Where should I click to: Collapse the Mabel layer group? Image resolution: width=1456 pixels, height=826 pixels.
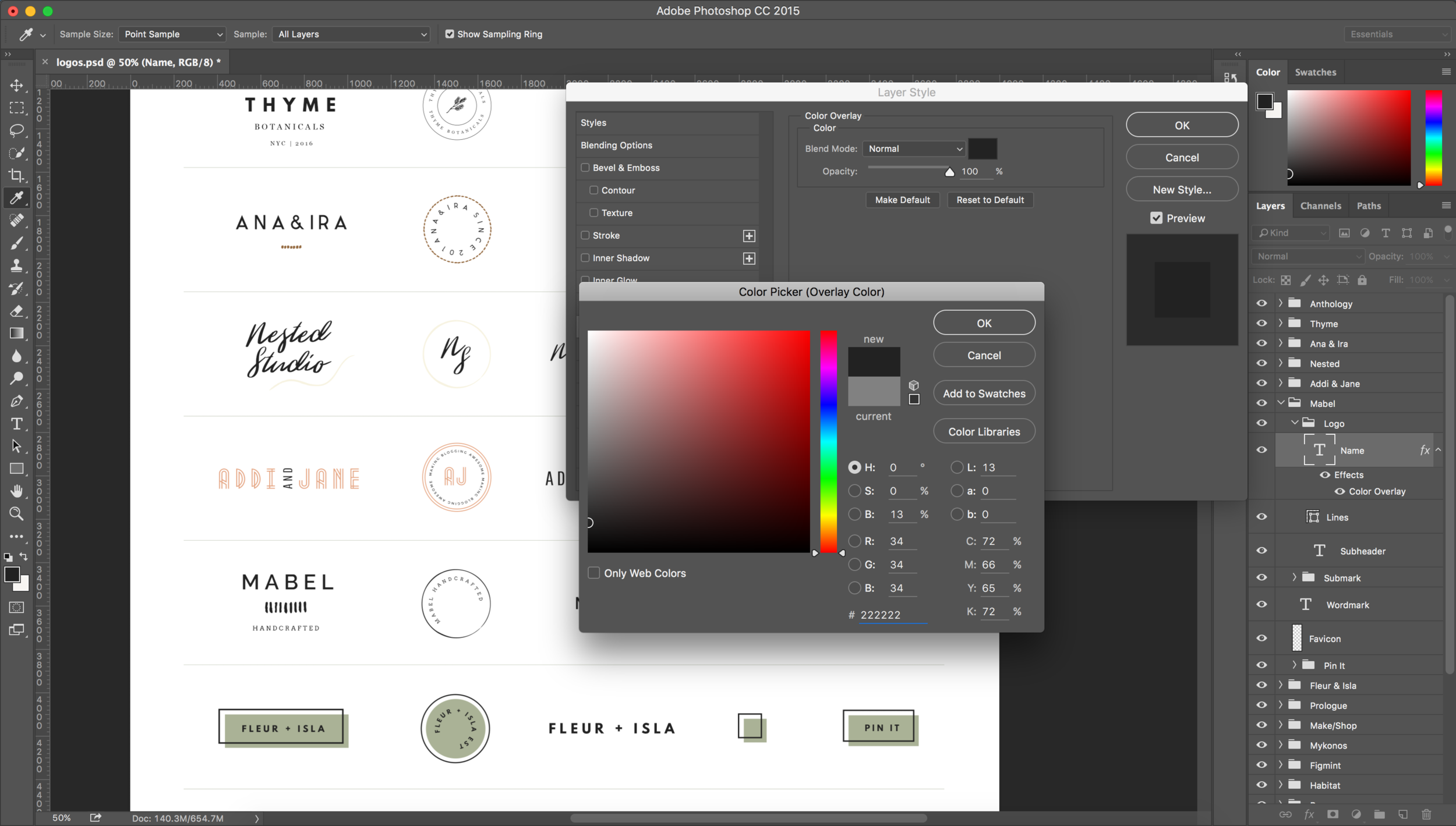point(1280,403)
